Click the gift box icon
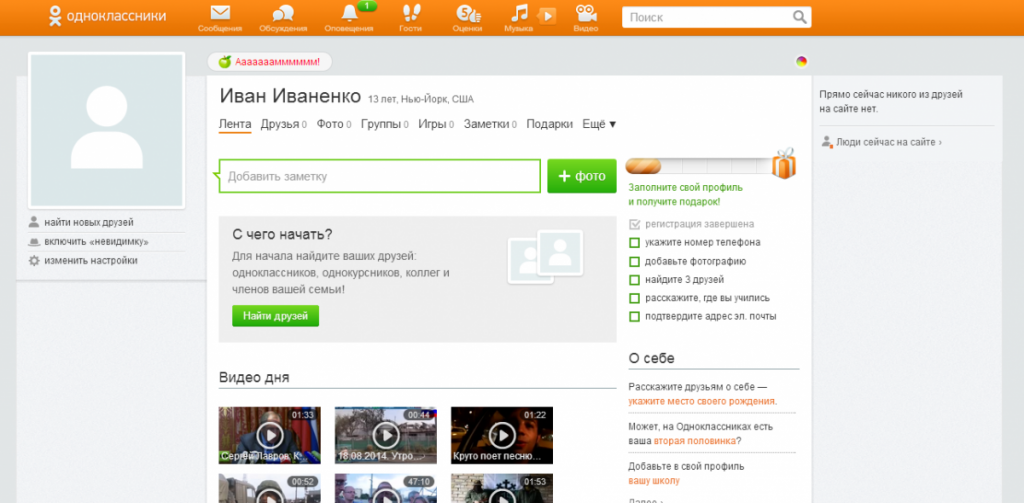Screen dimensions: 1024x503 pyautogui.click(x=784, y=163)
